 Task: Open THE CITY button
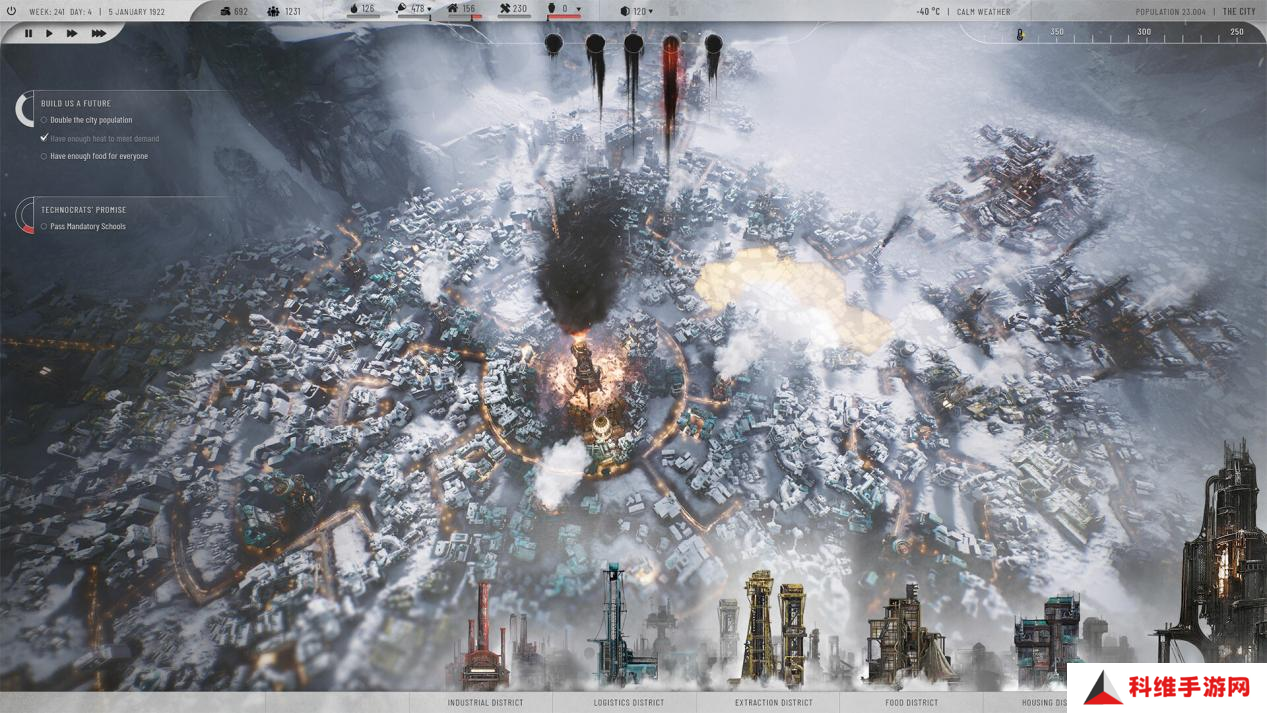[1239, 12]
